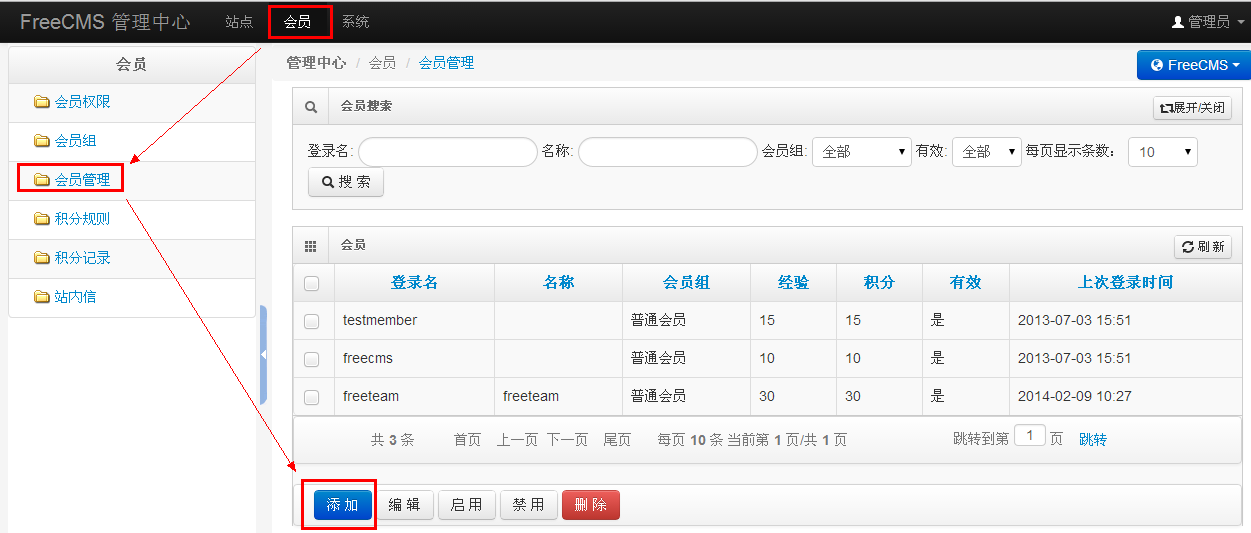Image resolution: width=1251 pixels, height=533 pixels.
Task: Click the user icon beside 管理员
Action: point(1177,22)
